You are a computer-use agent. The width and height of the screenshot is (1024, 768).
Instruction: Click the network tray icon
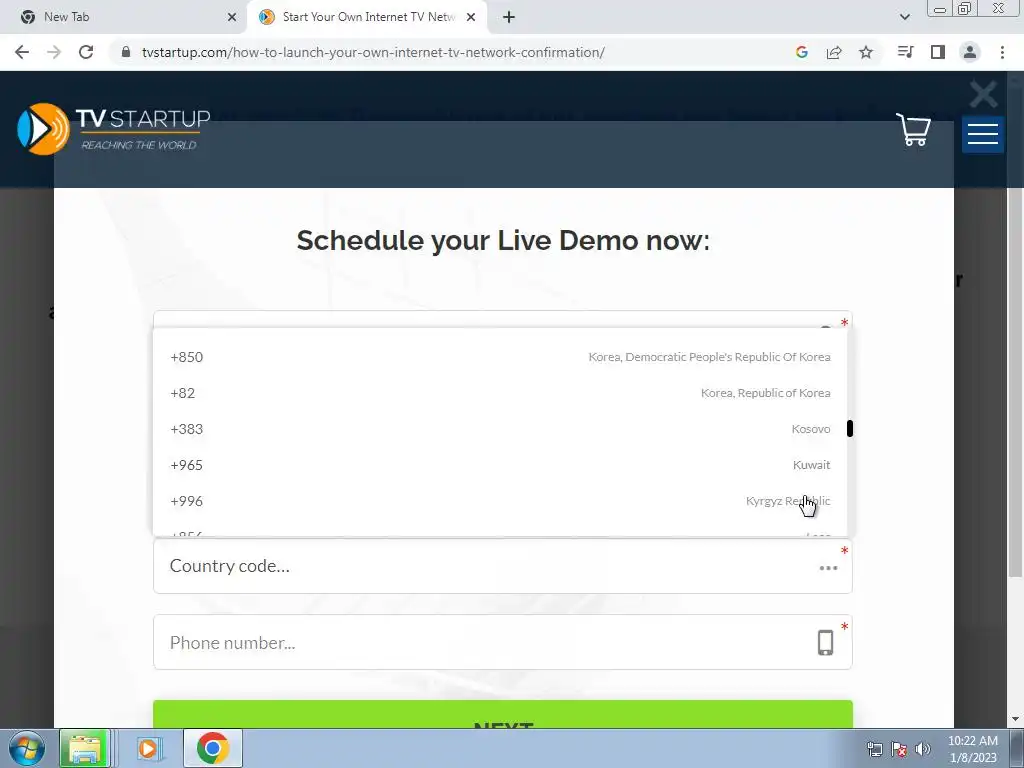[x=874, y=749]
